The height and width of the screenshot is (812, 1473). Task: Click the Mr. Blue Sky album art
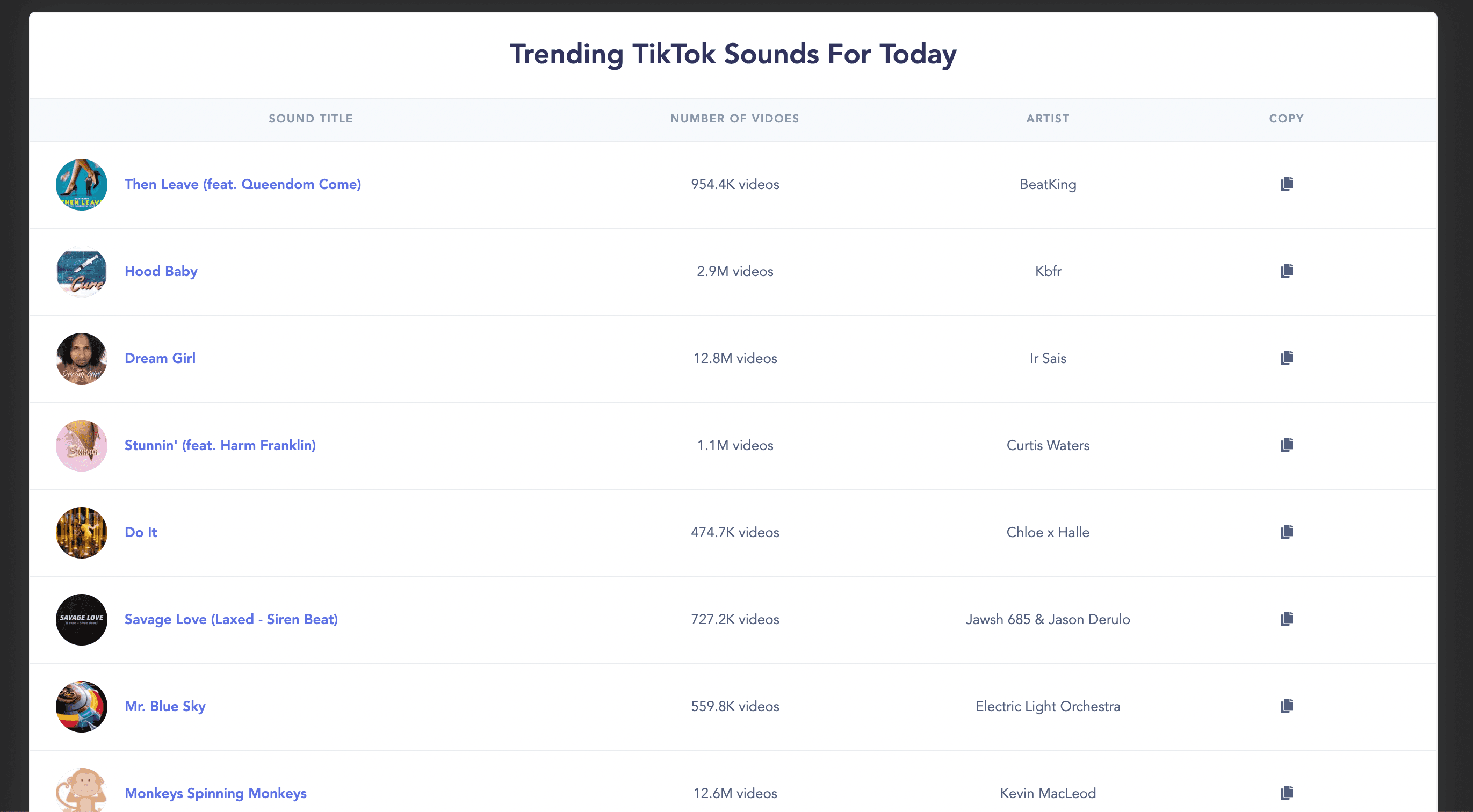[81, 706]
